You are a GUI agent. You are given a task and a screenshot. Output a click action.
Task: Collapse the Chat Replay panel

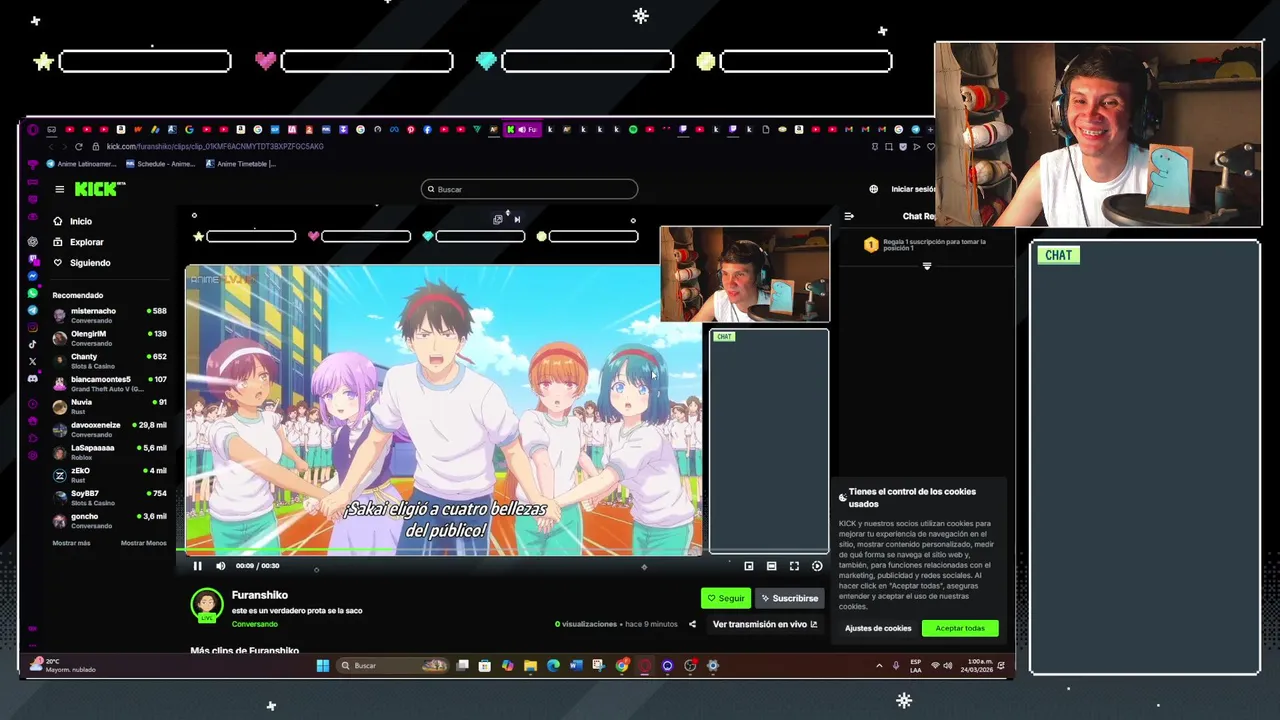point(849,216)
